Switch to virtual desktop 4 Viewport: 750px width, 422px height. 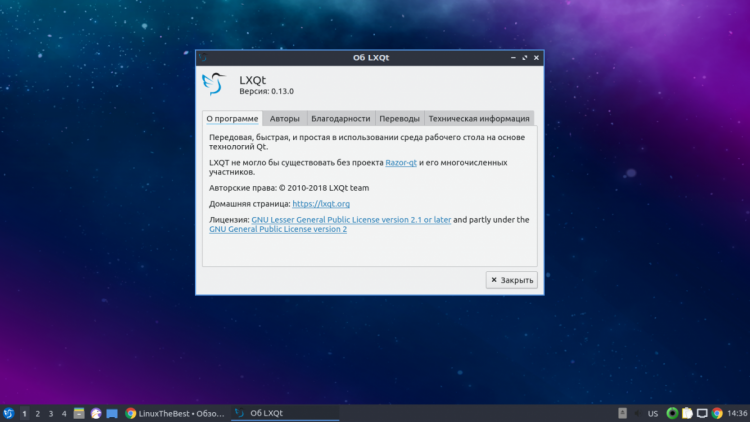64,413
